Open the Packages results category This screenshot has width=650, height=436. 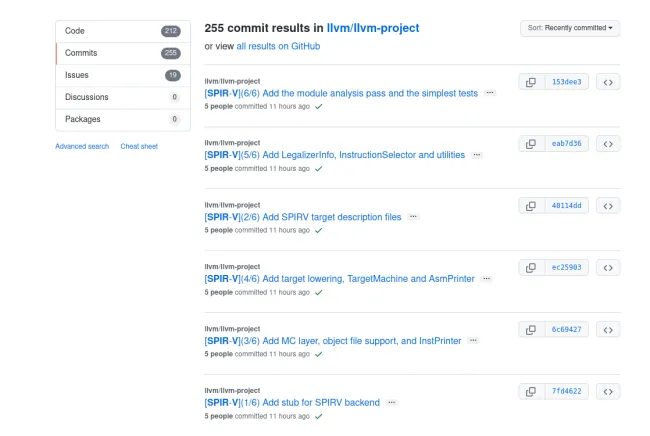click(120, 119)
